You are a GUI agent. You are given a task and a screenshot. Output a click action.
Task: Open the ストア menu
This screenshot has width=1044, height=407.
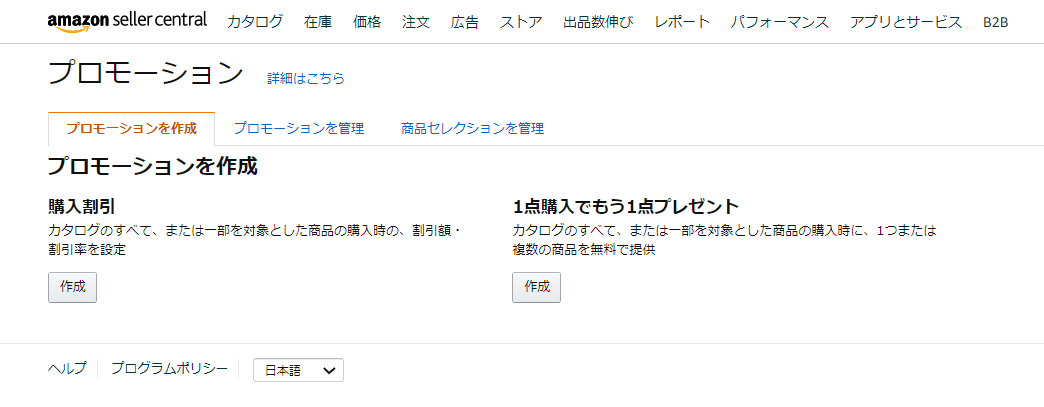pyautogui.click(x=521, y=22)
